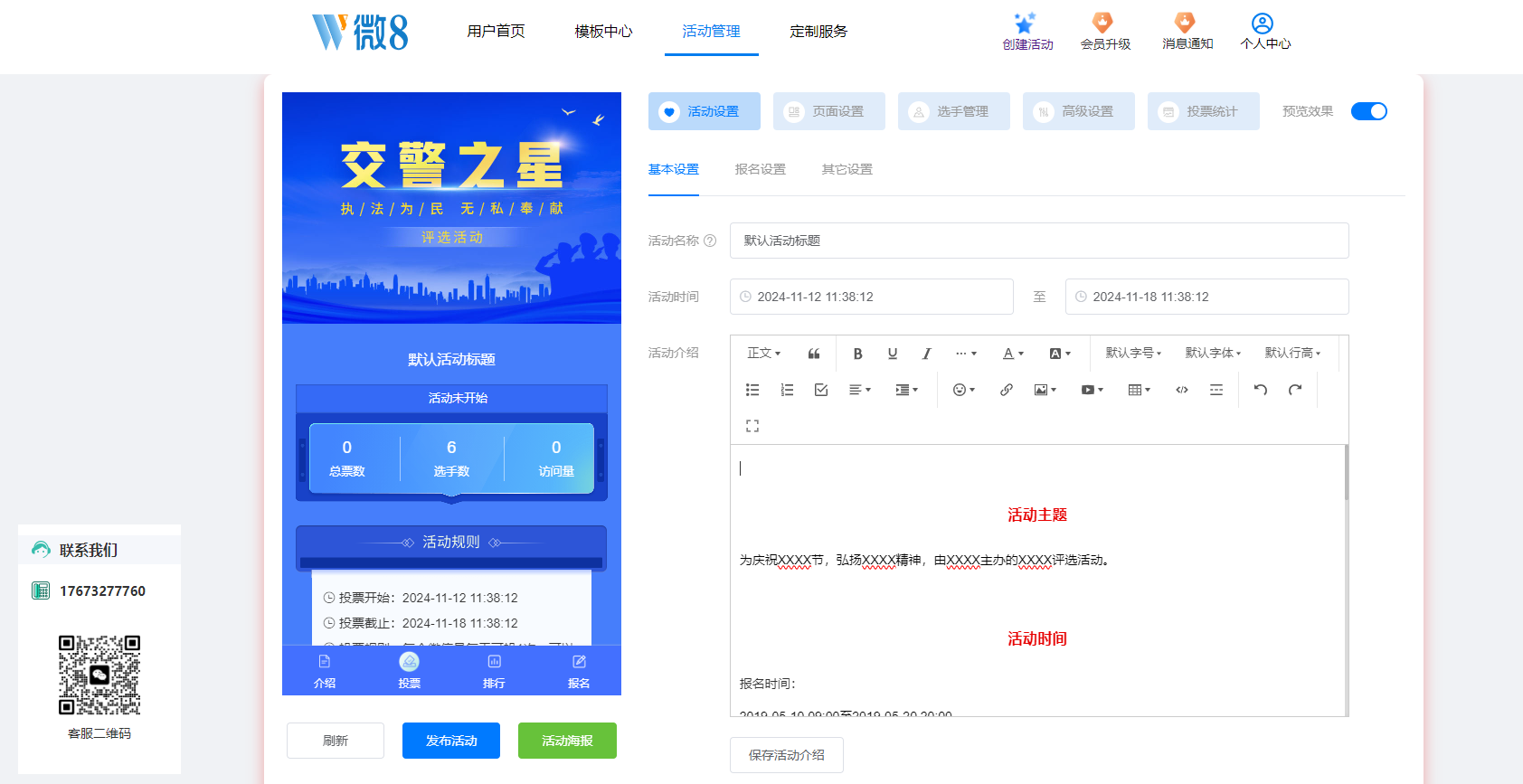This screenshot has width=1523, height=784.
Task: Toggle bold formatting in the editor
Action: click(857, 354)
